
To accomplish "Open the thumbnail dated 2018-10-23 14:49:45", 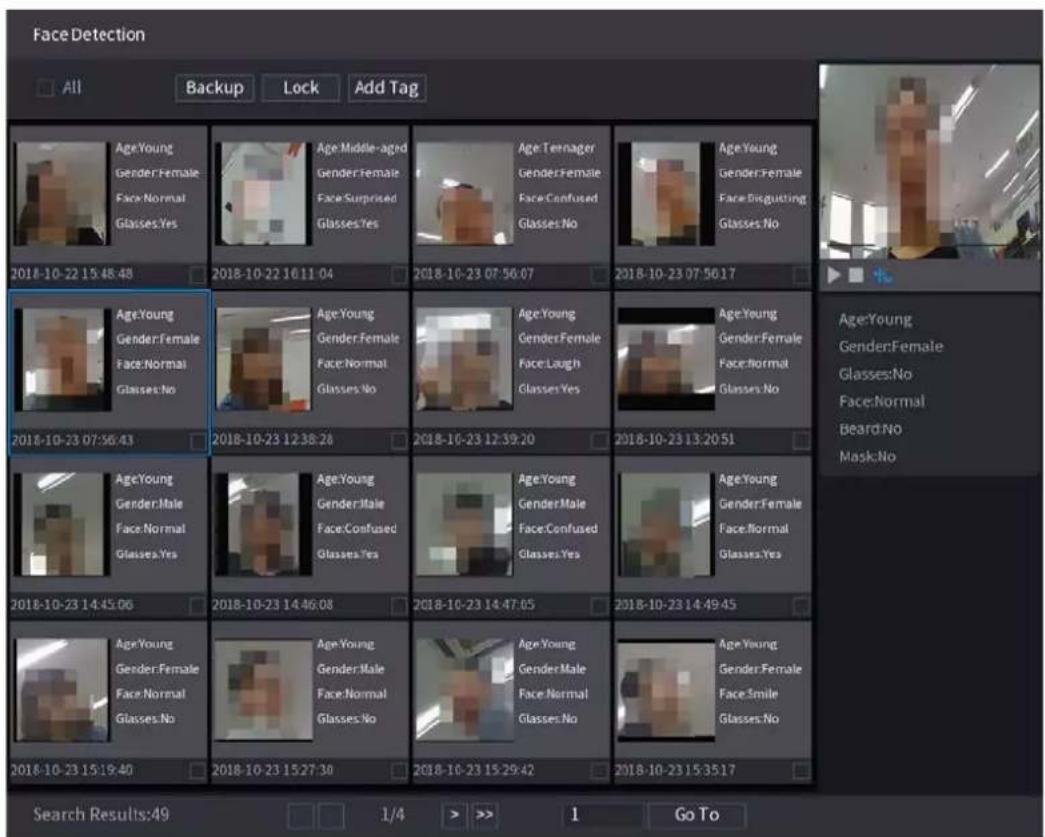I will (666, 524).
